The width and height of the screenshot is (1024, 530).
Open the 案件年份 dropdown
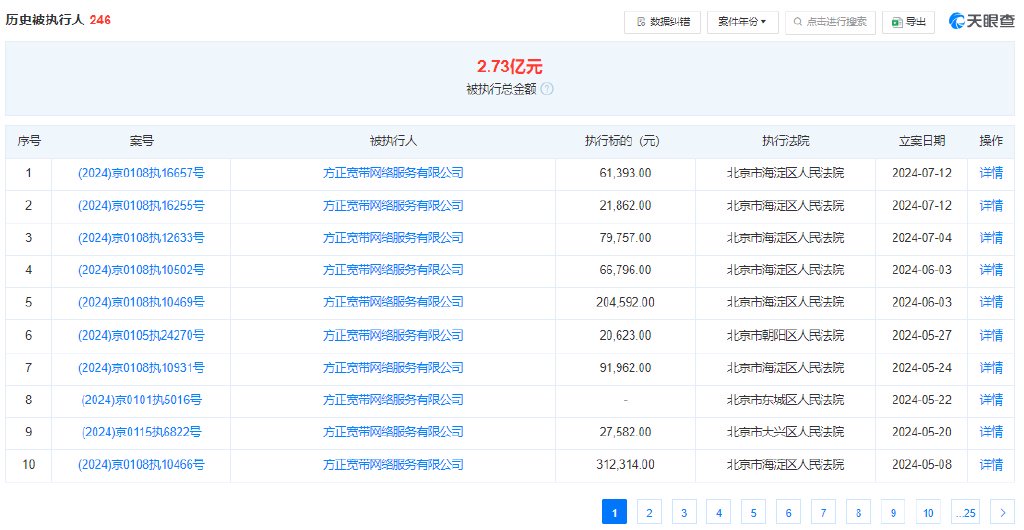pyautogui.click(x=743, y=22)
